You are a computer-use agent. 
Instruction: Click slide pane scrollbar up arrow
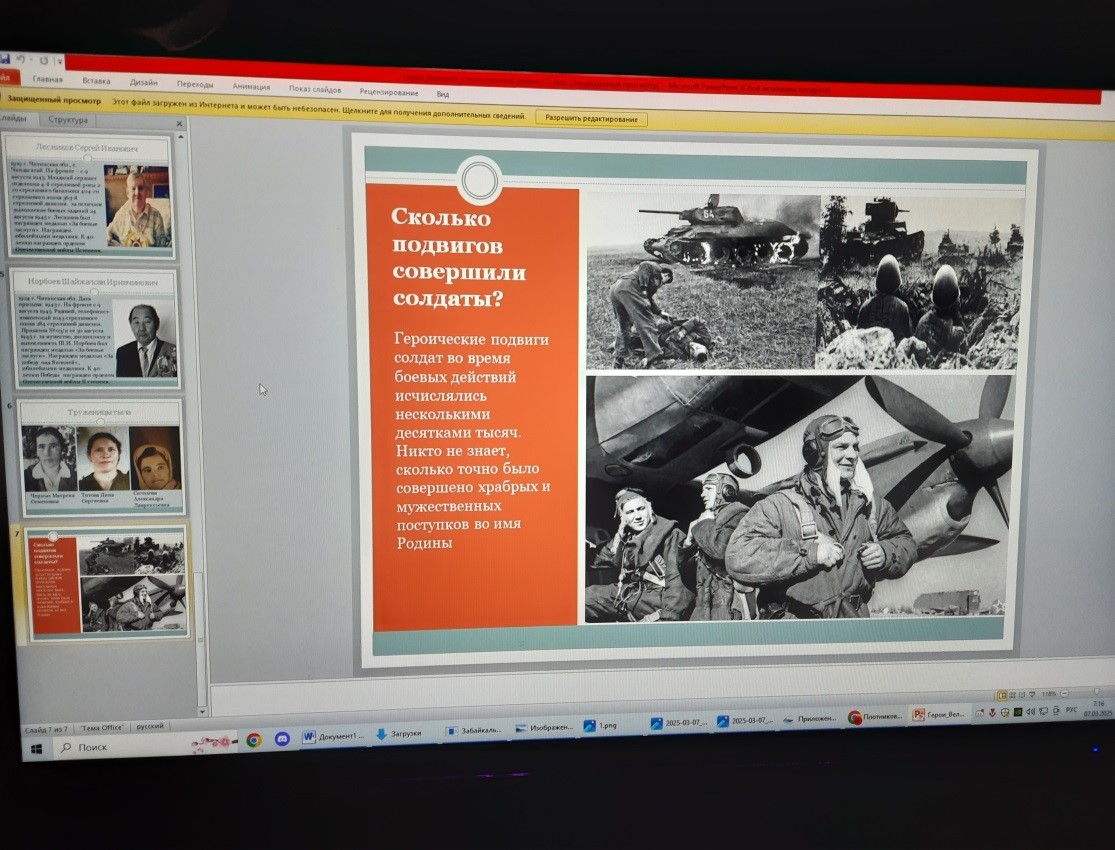click(181, 136)
